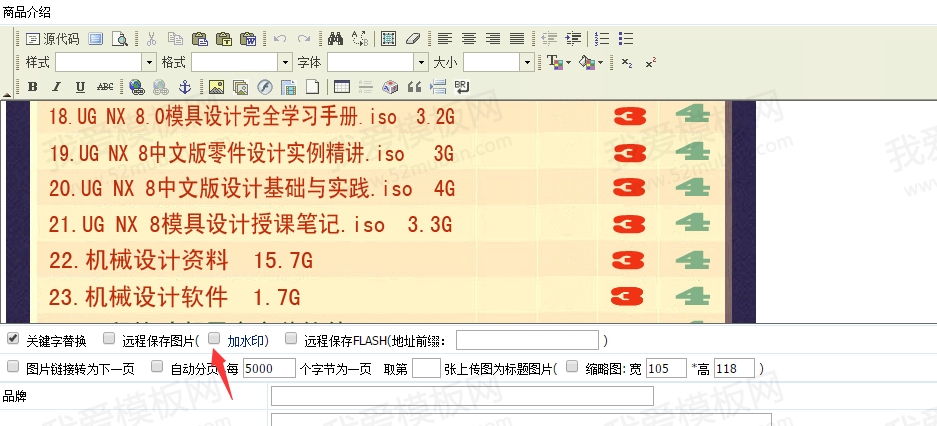Click the stacked multiple images upload icon
This screenshot has width=937, height=426.
240,87
